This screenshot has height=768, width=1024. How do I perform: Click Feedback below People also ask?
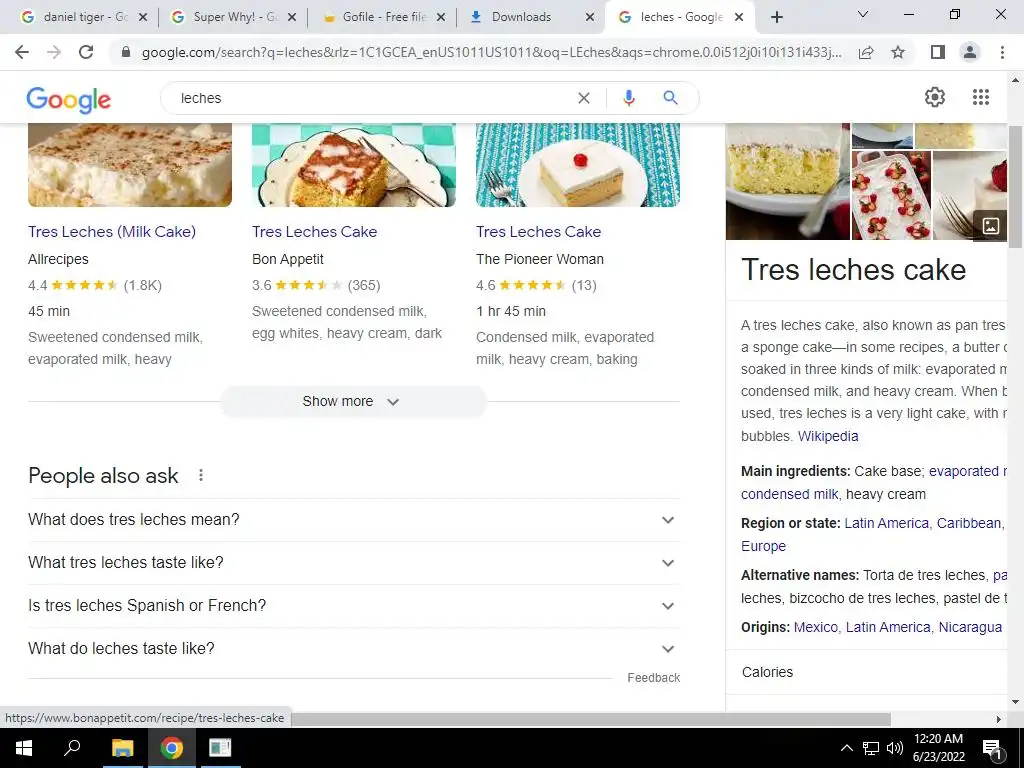tap(653, 678)
